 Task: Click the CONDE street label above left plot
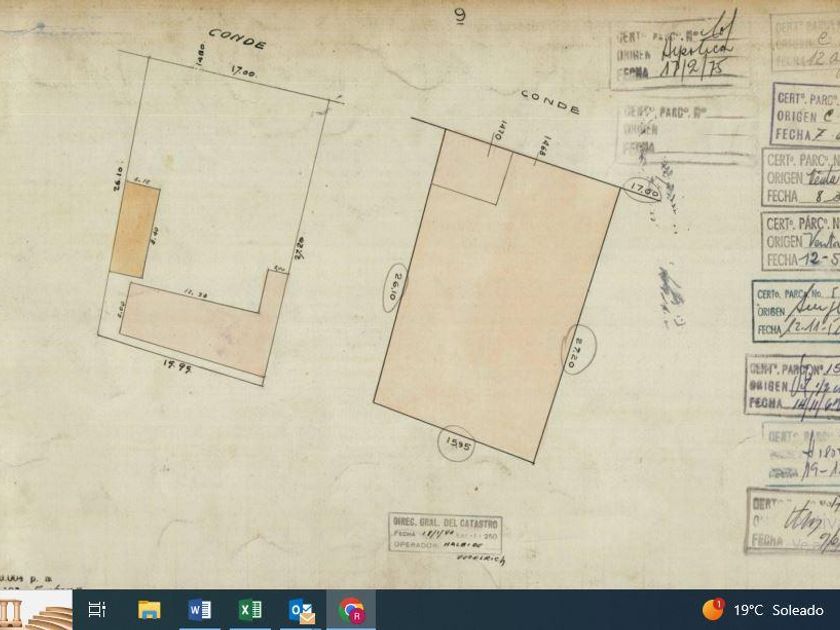click(237, 39)
